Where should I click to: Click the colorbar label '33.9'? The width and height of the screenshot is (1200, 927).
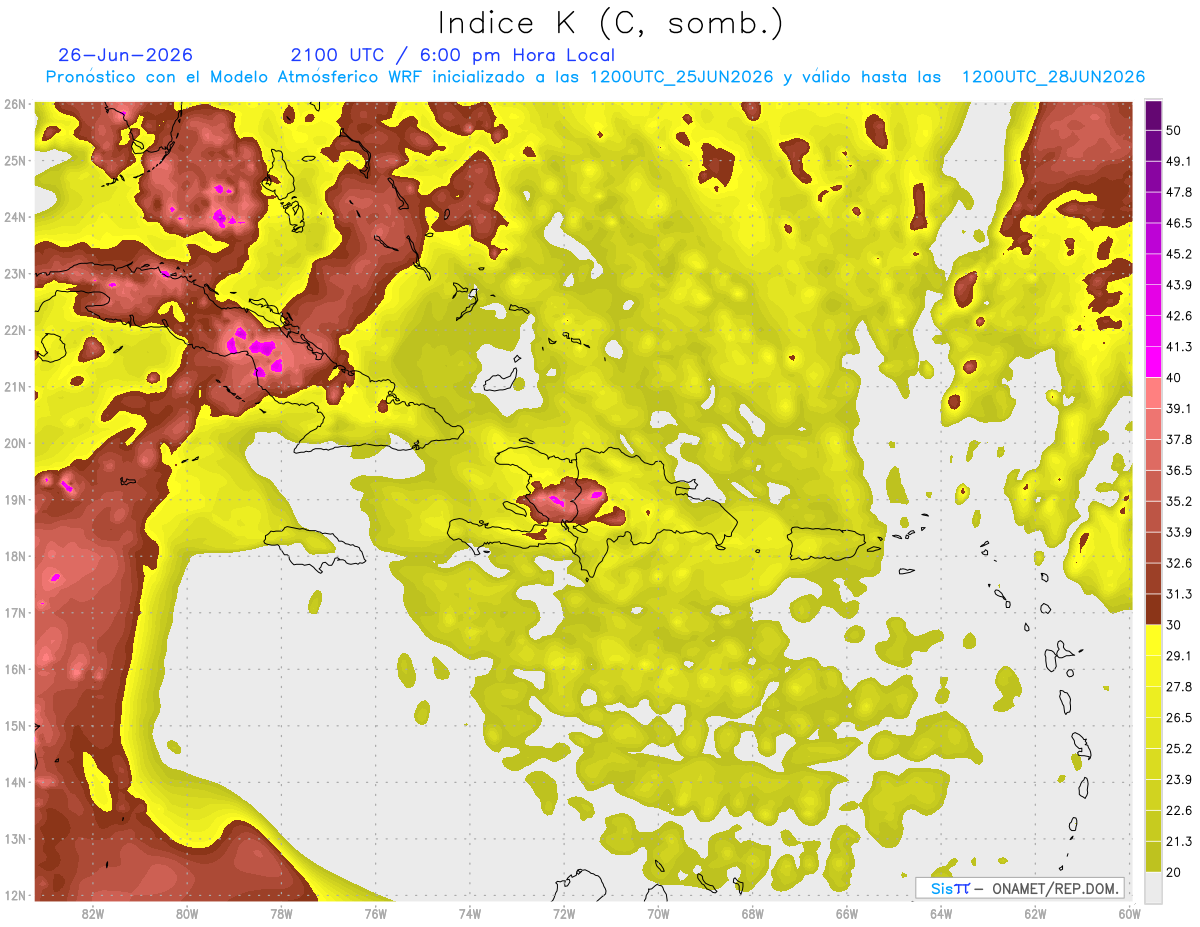pyautogui.click(x=1178, y=532)
